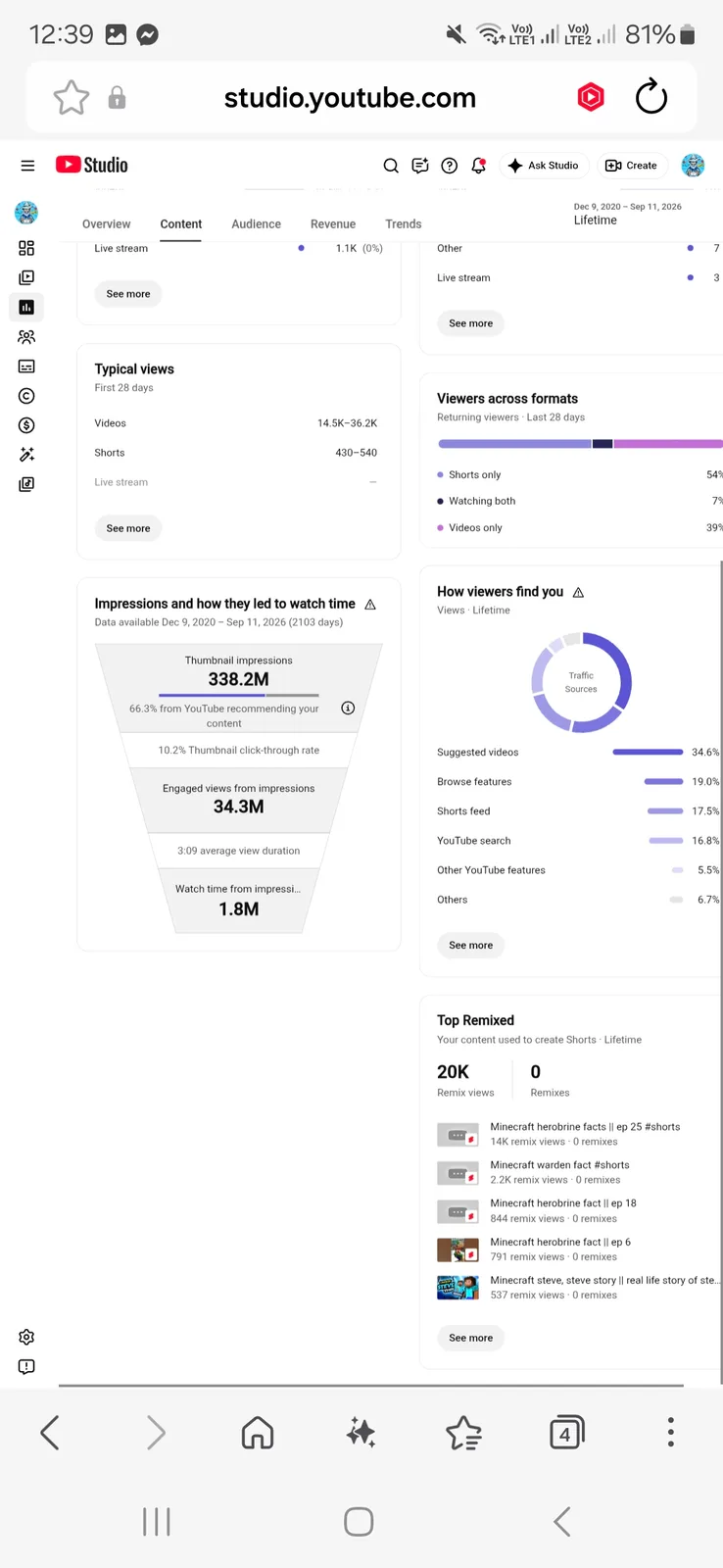Screen dimensions: 723x1568
Task: Click the Ask Studio button
Action: point(544,166)
